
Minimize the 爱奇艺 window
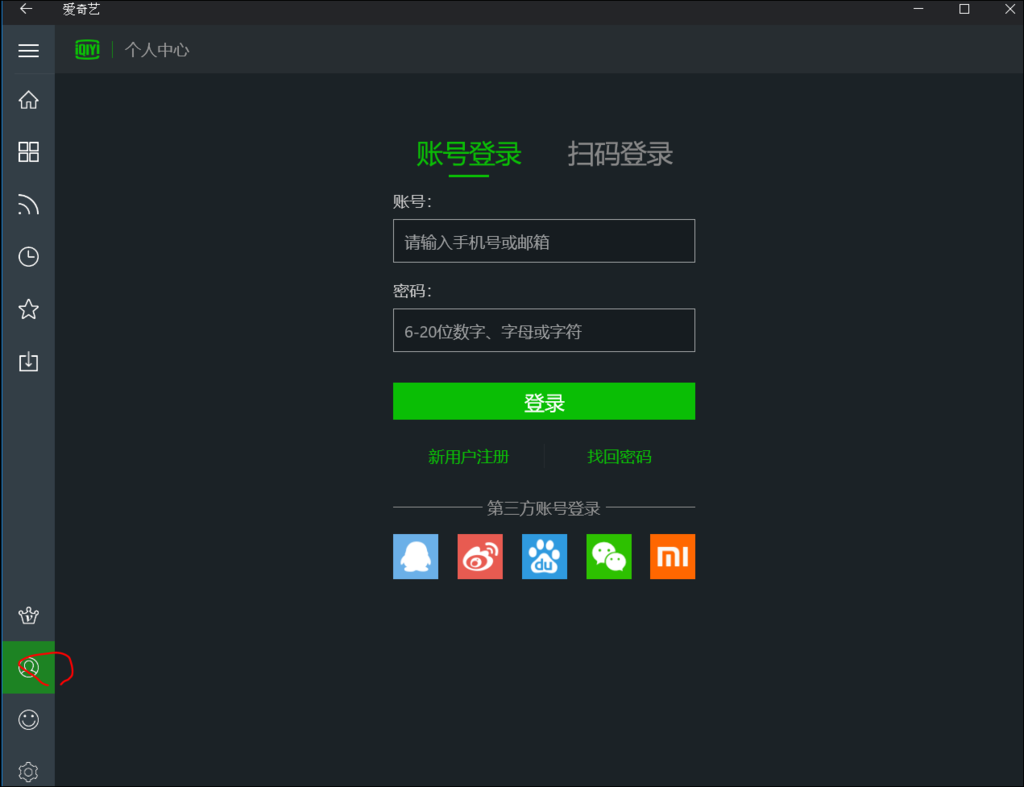click(x=918, y=9)
